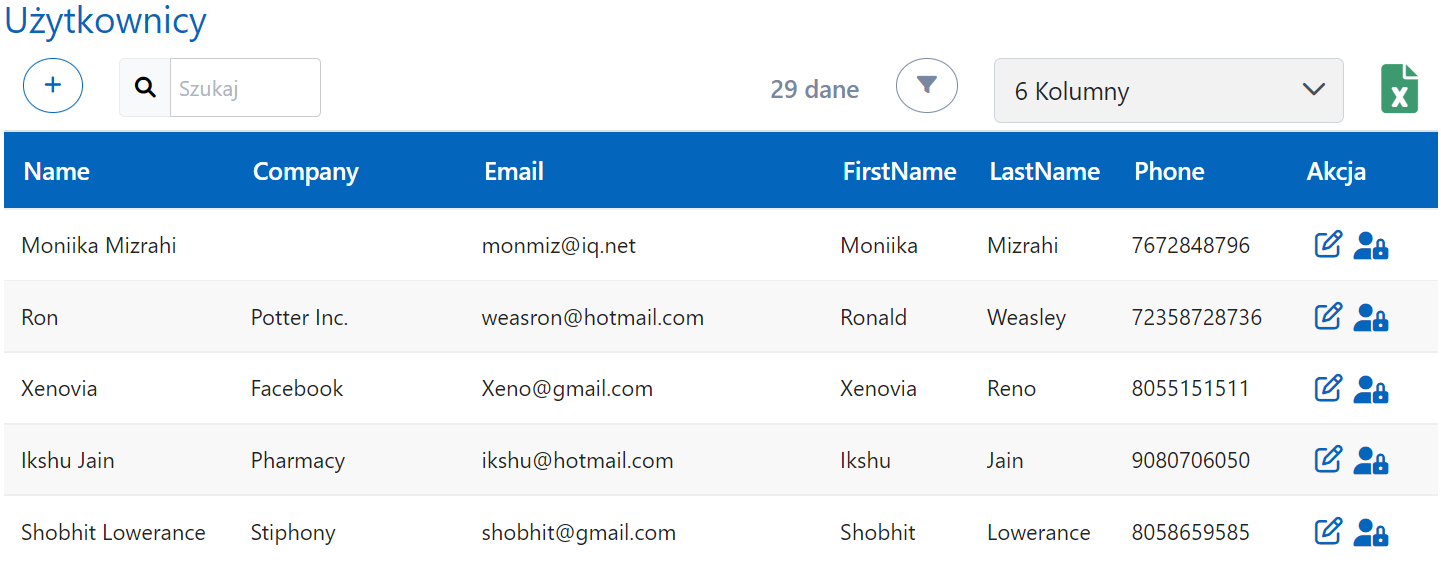Click the search magnifier icon
Screen dimensions: 1441x564
click(145, 88)
